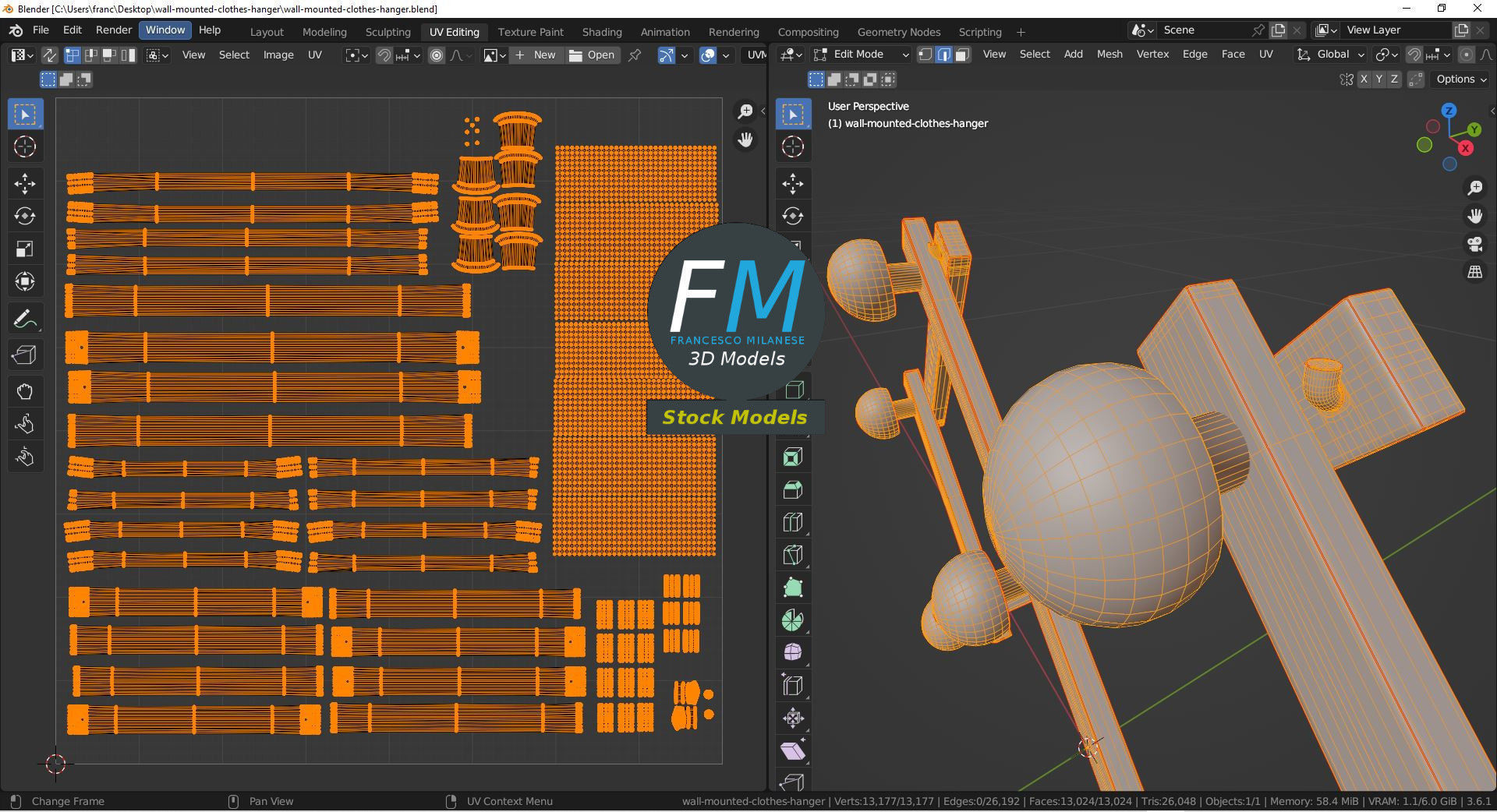This screenshot has width=1497, height=812.
Task: Open the 3D viewport editor type dropdown
Action: tap(791, 55)
